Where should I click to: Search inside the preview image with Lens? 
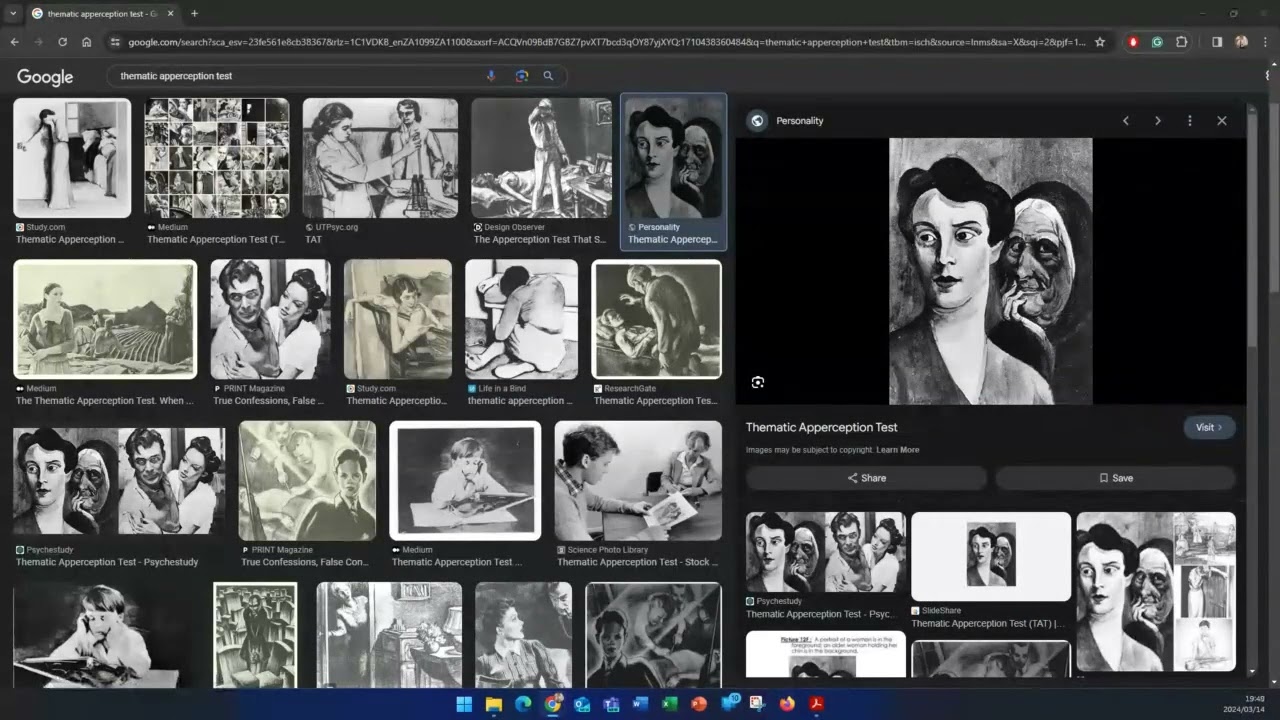[758, 382]
